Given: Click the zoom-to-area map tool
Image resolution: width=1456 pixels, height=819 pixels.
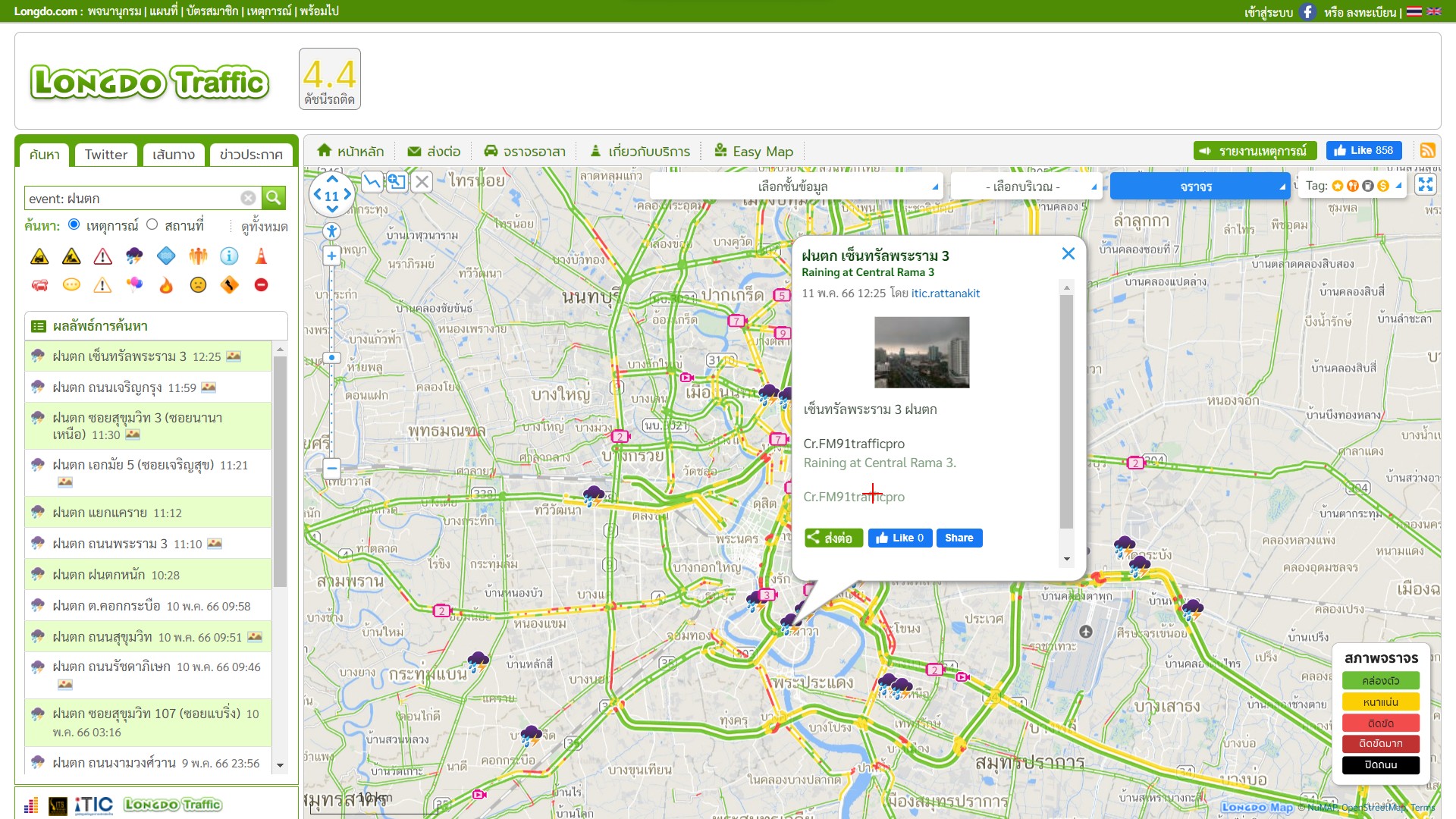Looking at the screenshot, I should [x=397, y=181].
